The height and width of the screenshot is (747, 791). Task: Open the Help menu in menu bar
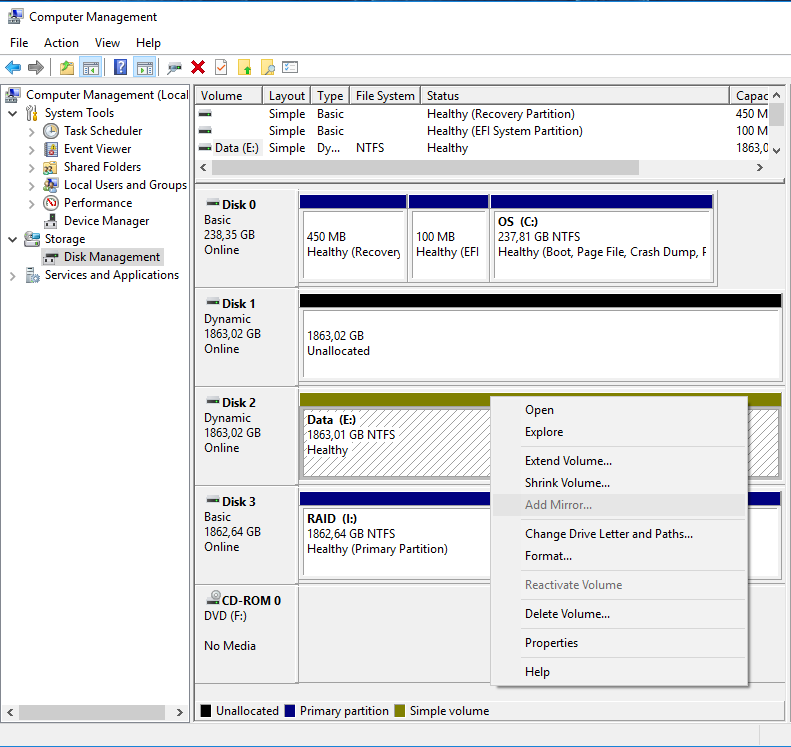pos(148,43)
